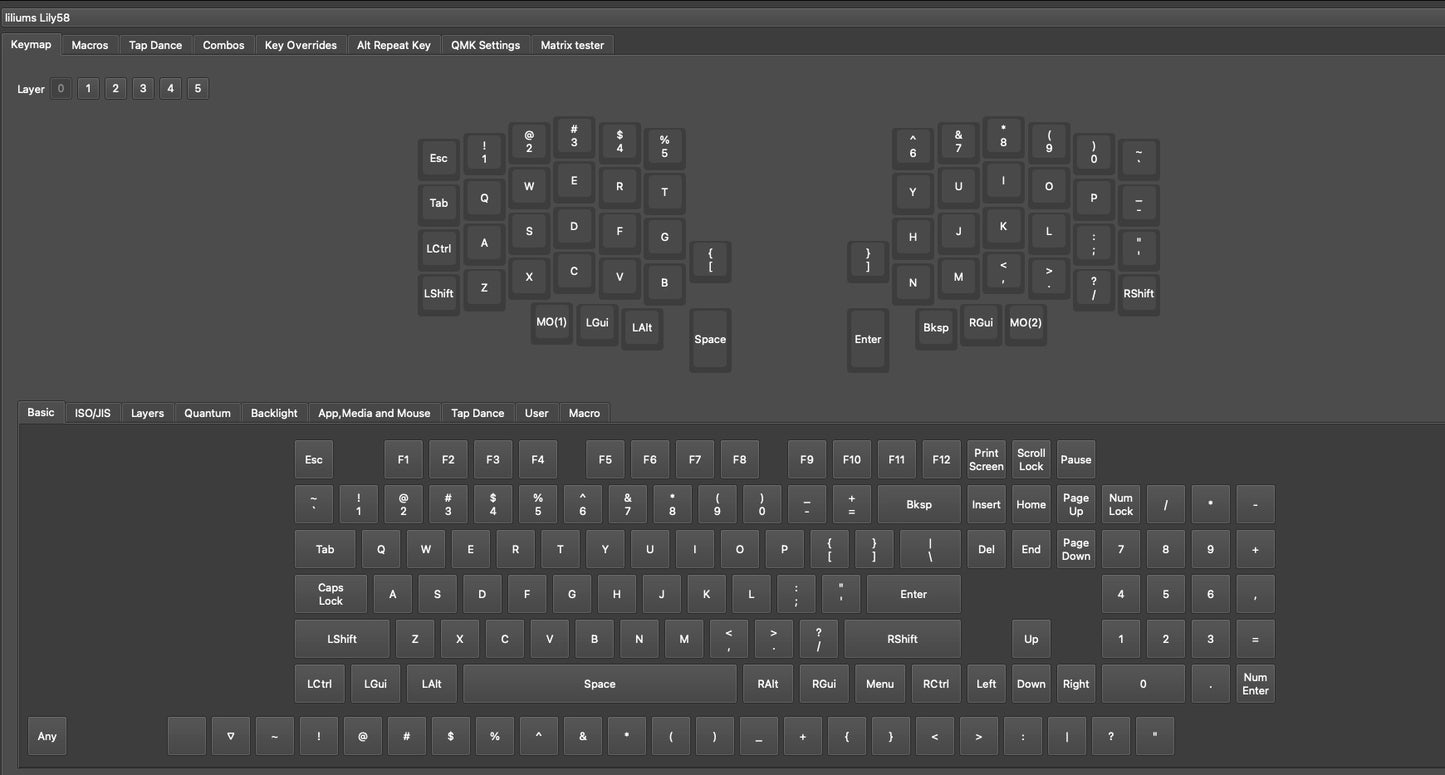
Task: Open the QMK Settings tab
Action: 485,45
